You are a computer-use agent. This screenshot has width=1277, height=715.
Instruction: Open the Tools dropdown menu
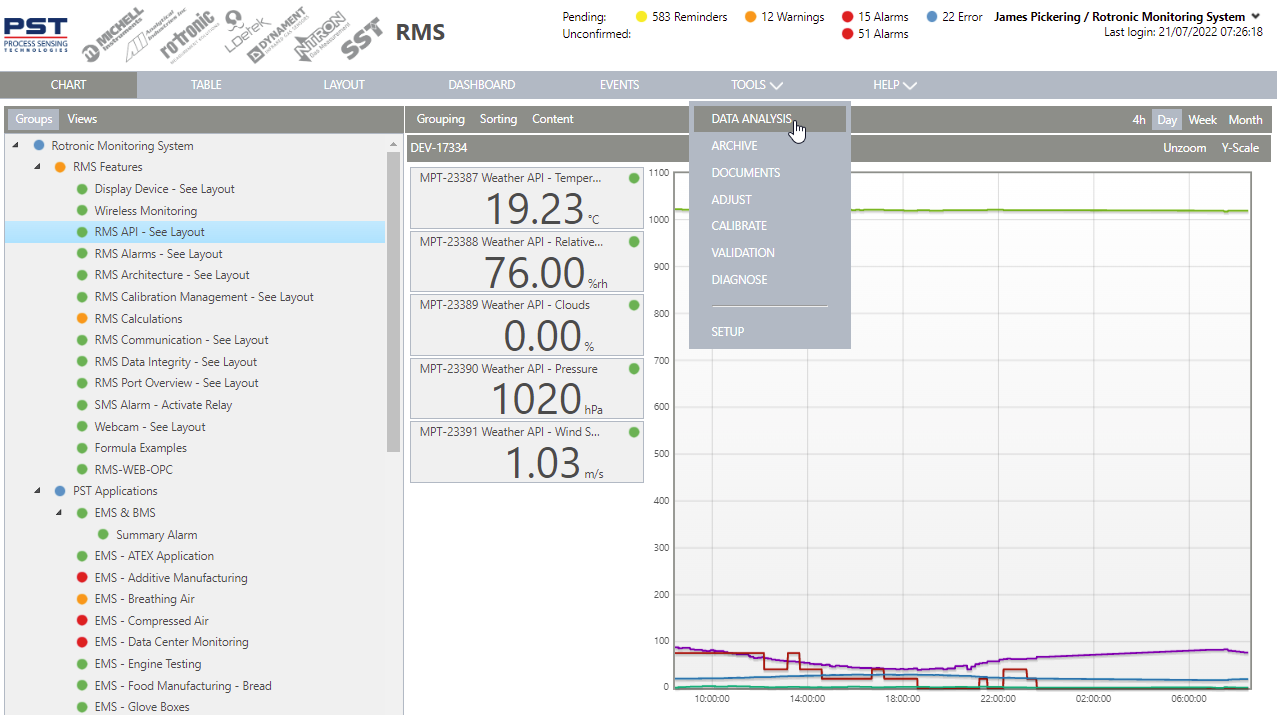click(x=757, y=85)
